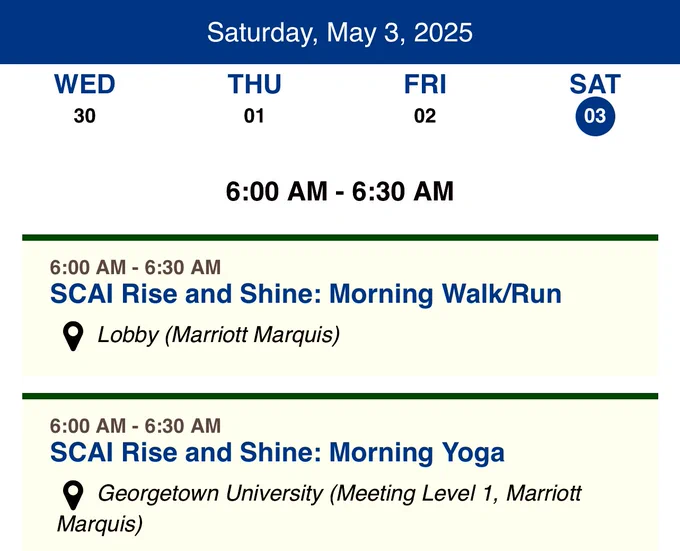The image size is (680, 551).
Task: Click date number 30
Action: [x=85, y=116]
